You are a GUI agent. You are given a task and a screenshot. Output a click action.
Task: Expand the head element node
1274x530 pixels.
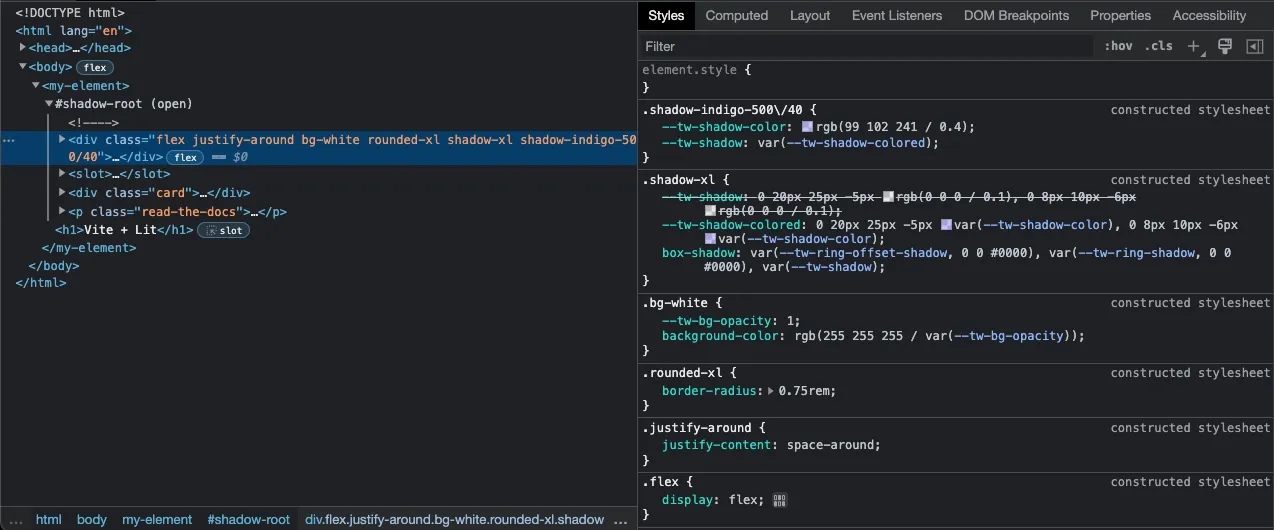tap(23, 48)
